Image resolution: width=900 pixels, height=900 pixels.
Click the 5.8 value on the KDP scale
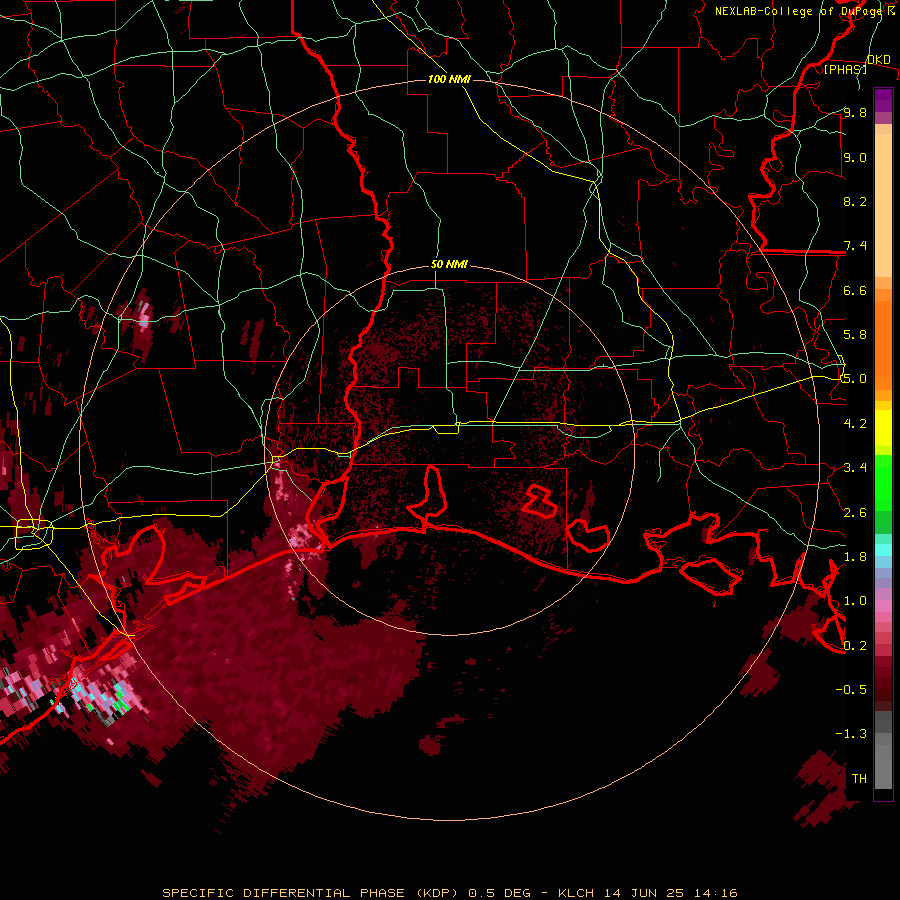pos(855,335)
